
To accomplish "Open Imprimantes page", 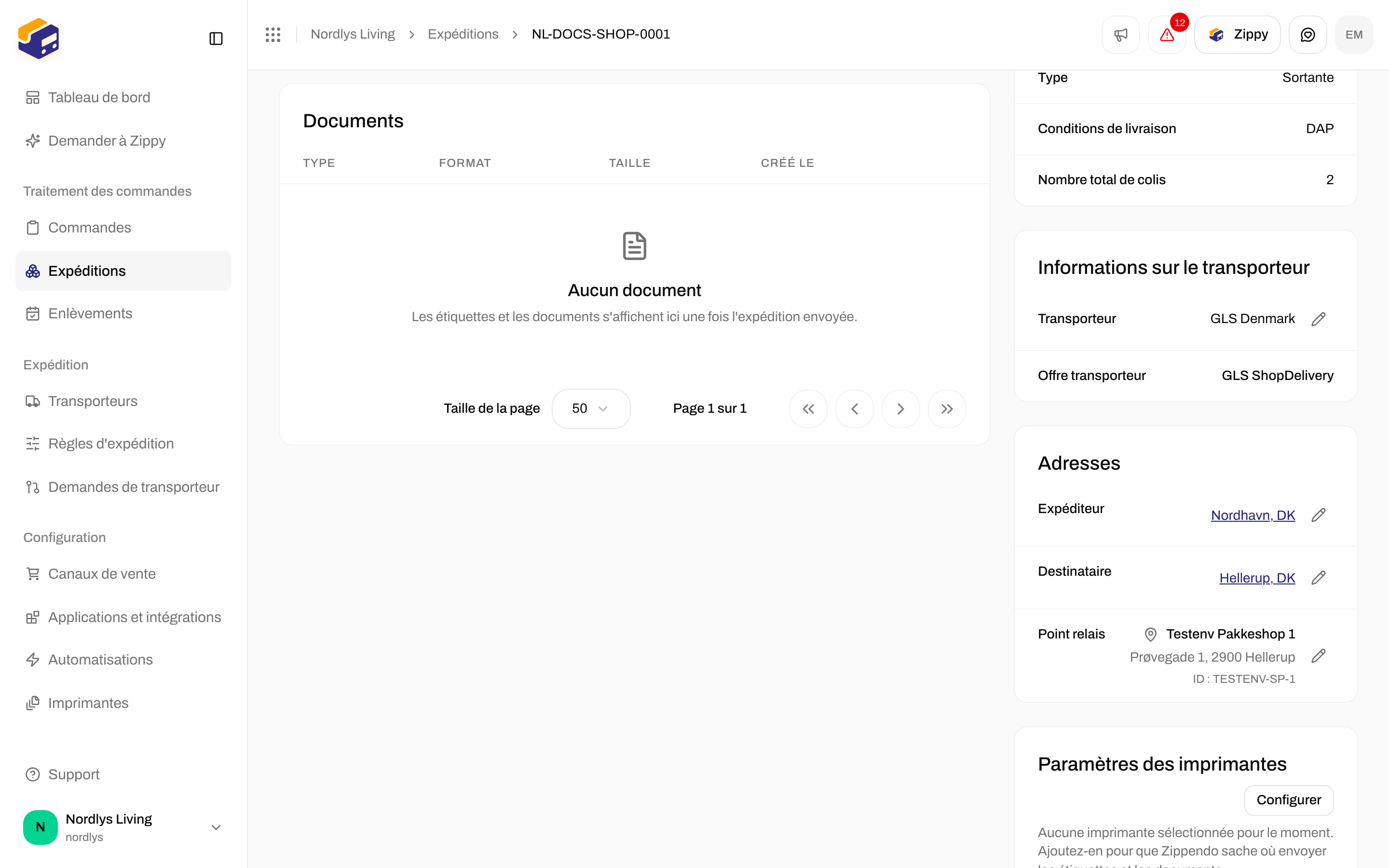I will [x=123, y=703].
